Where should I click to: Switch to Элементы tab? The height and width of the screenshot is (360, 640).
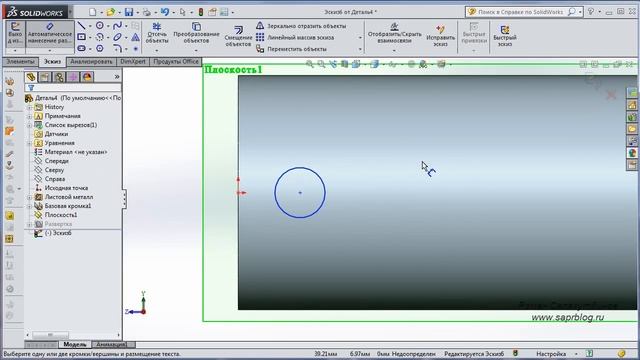pyautogui.click(x=20, y=62)
